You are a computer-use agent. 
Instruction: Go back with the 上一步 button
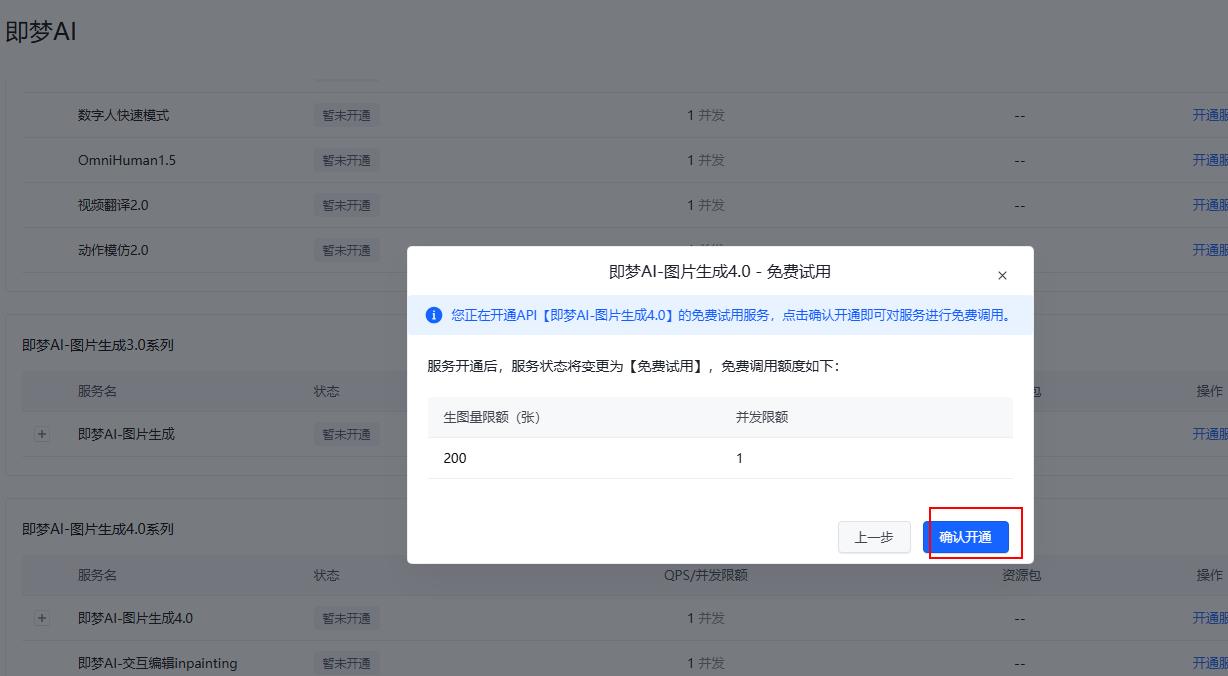point(874,537)
